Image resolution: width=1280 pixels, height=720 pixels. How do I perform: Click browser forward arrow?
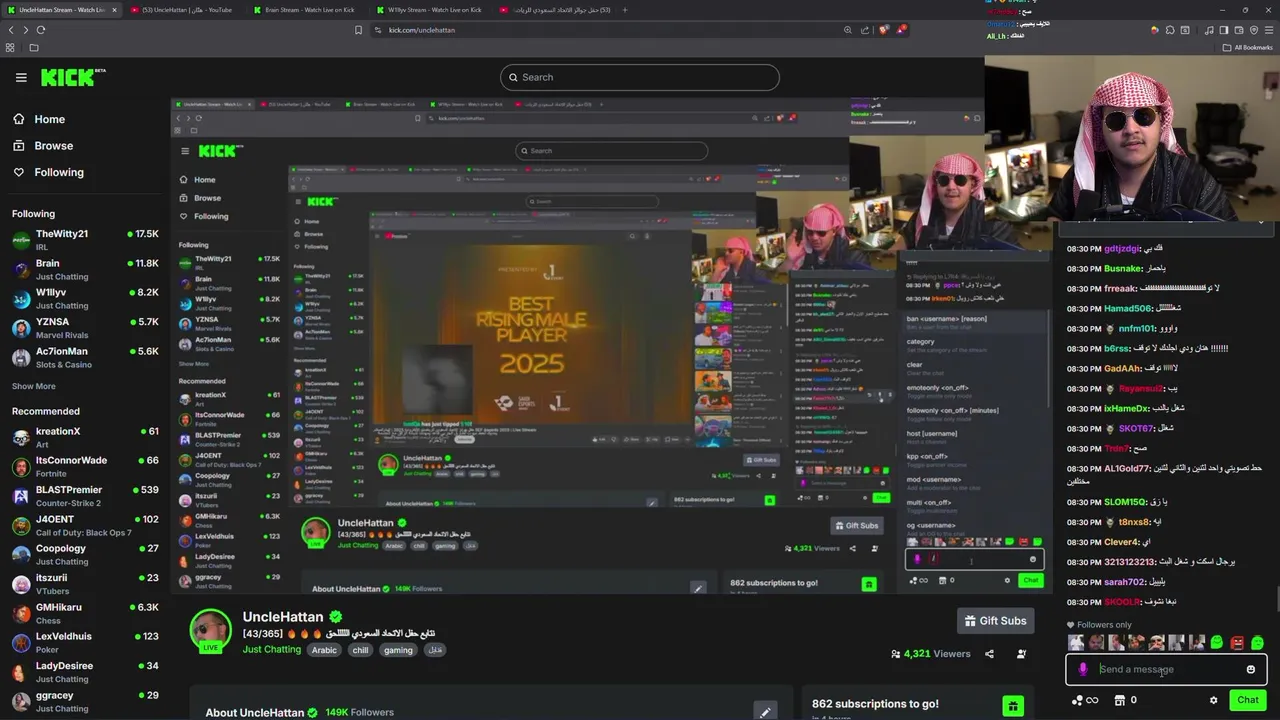click(x=26, y=30)
